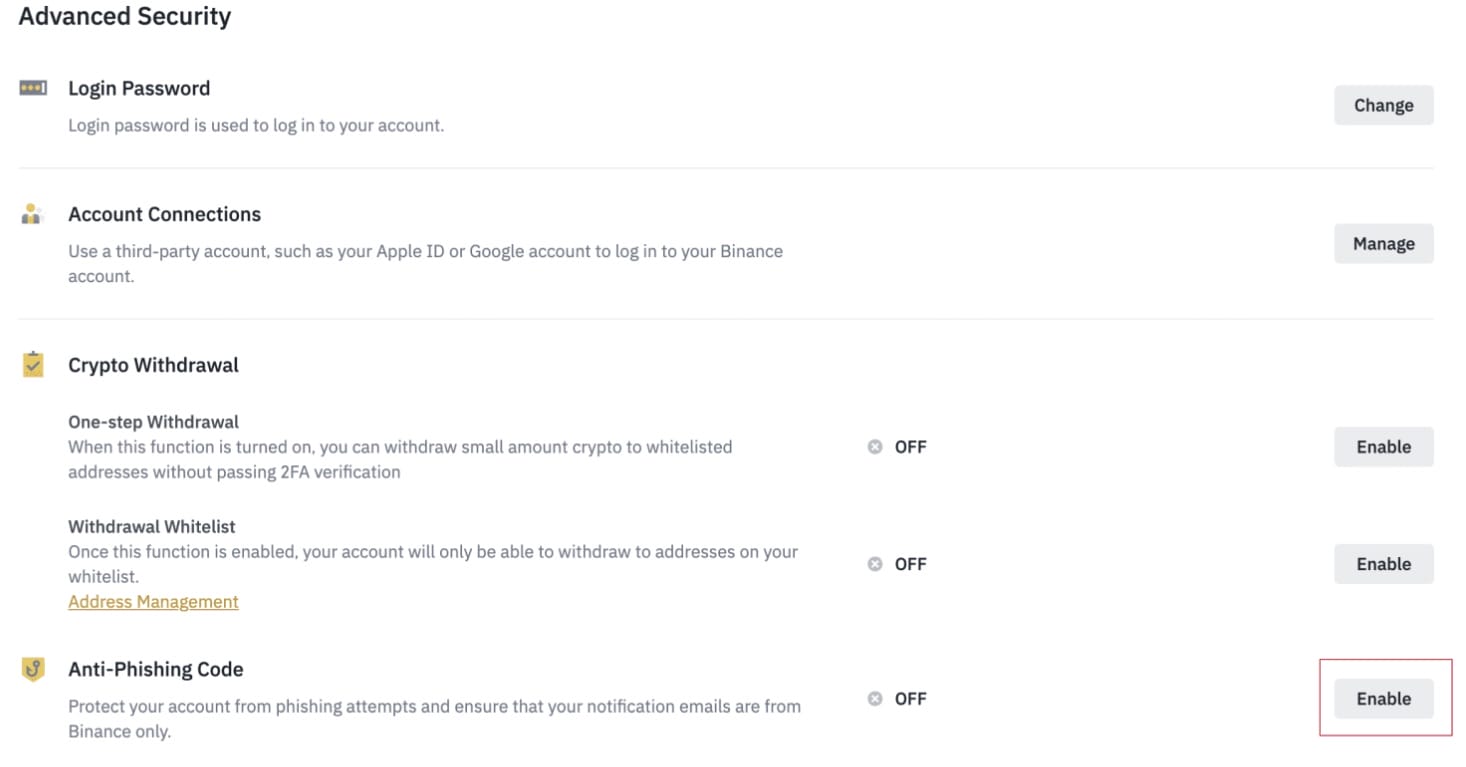Click the Anti-Phishing Code section title

[156, 668]
